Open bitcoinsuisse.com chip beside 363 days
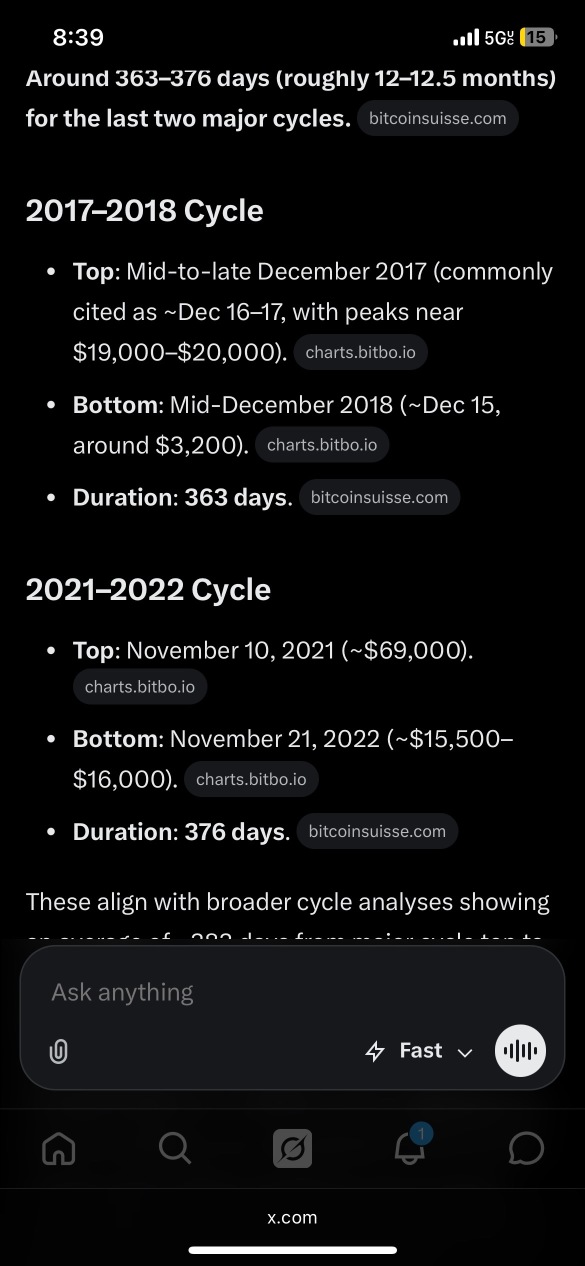Viewport: 585px width, 1266px height. point(380,497)
